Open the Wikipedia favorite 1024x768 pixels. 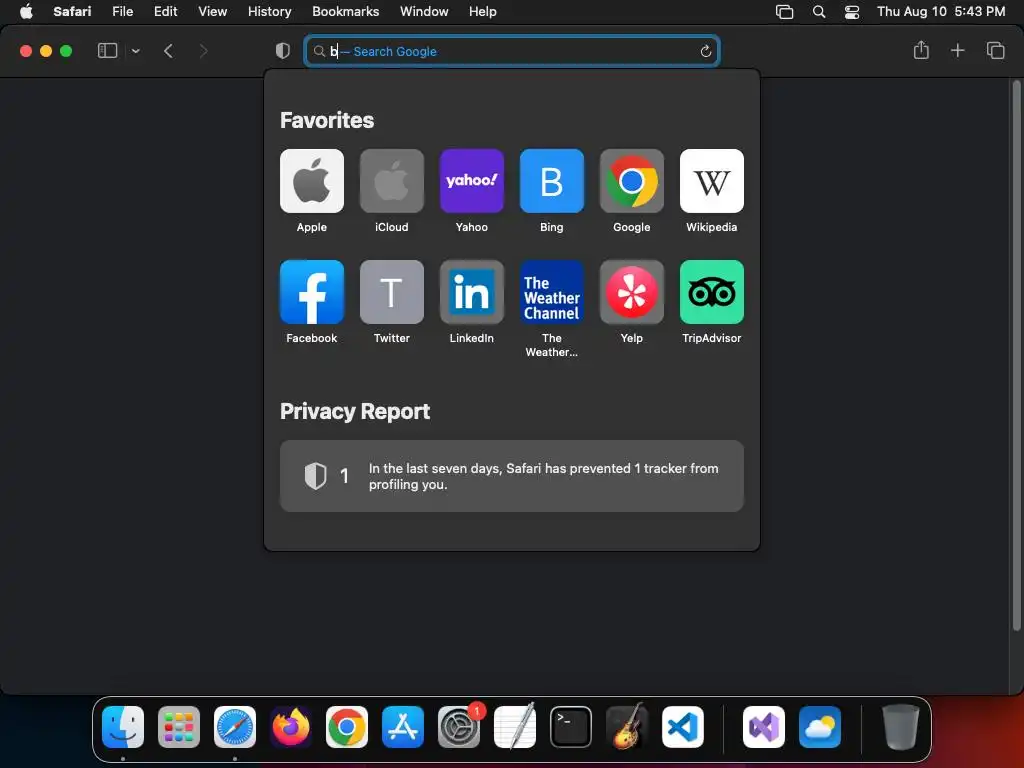pos(711,181)
